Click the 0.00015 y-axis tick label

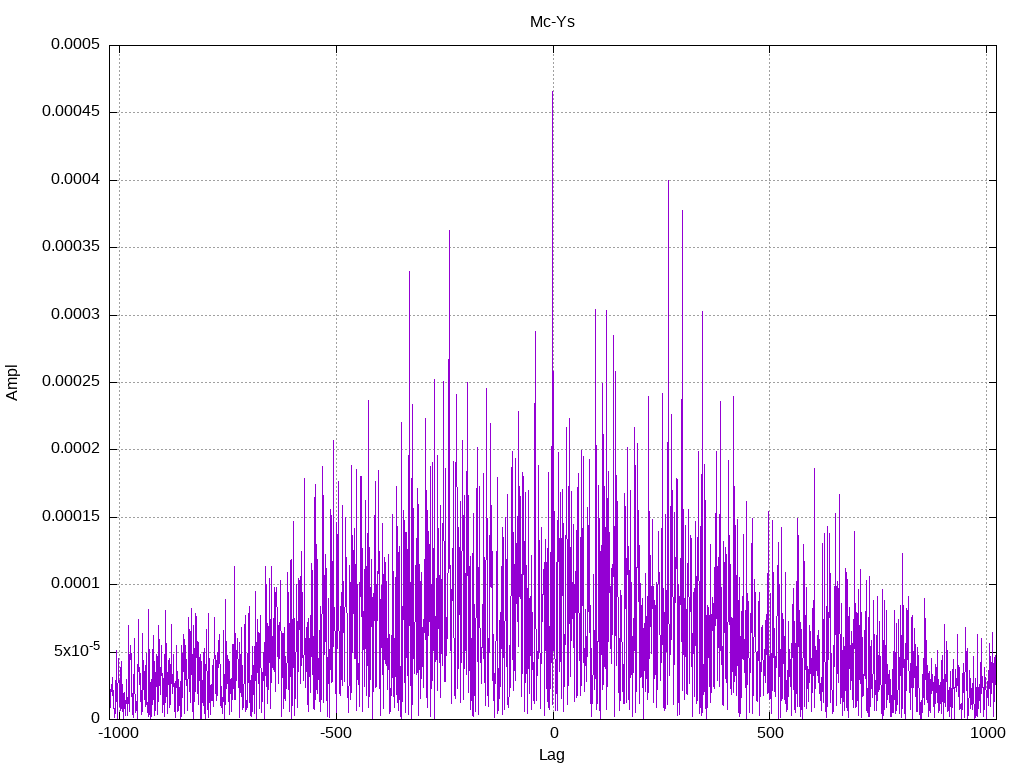[x=71, y=517]
